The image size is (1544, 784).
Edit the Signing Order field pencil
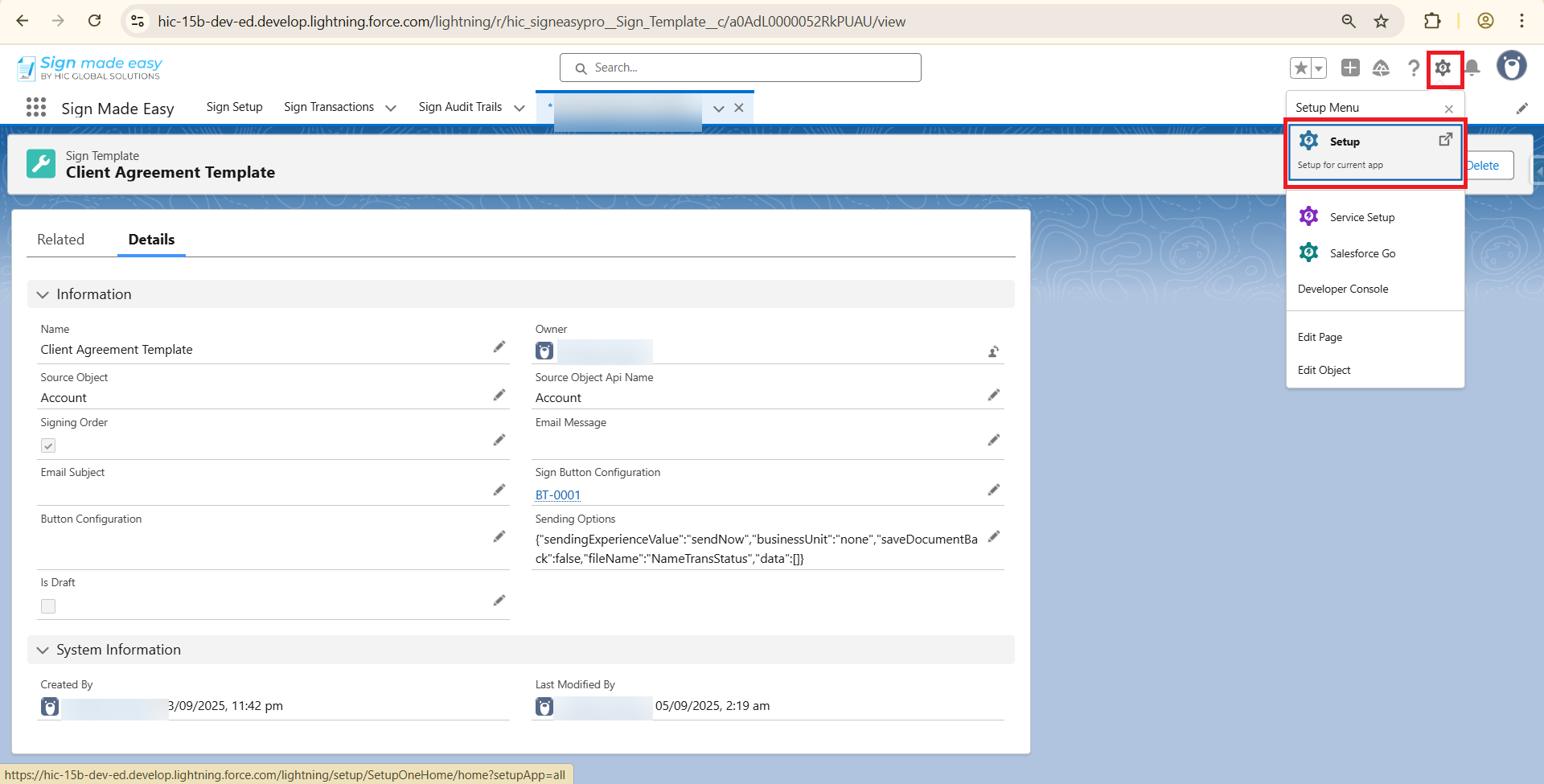coord(499,440)
